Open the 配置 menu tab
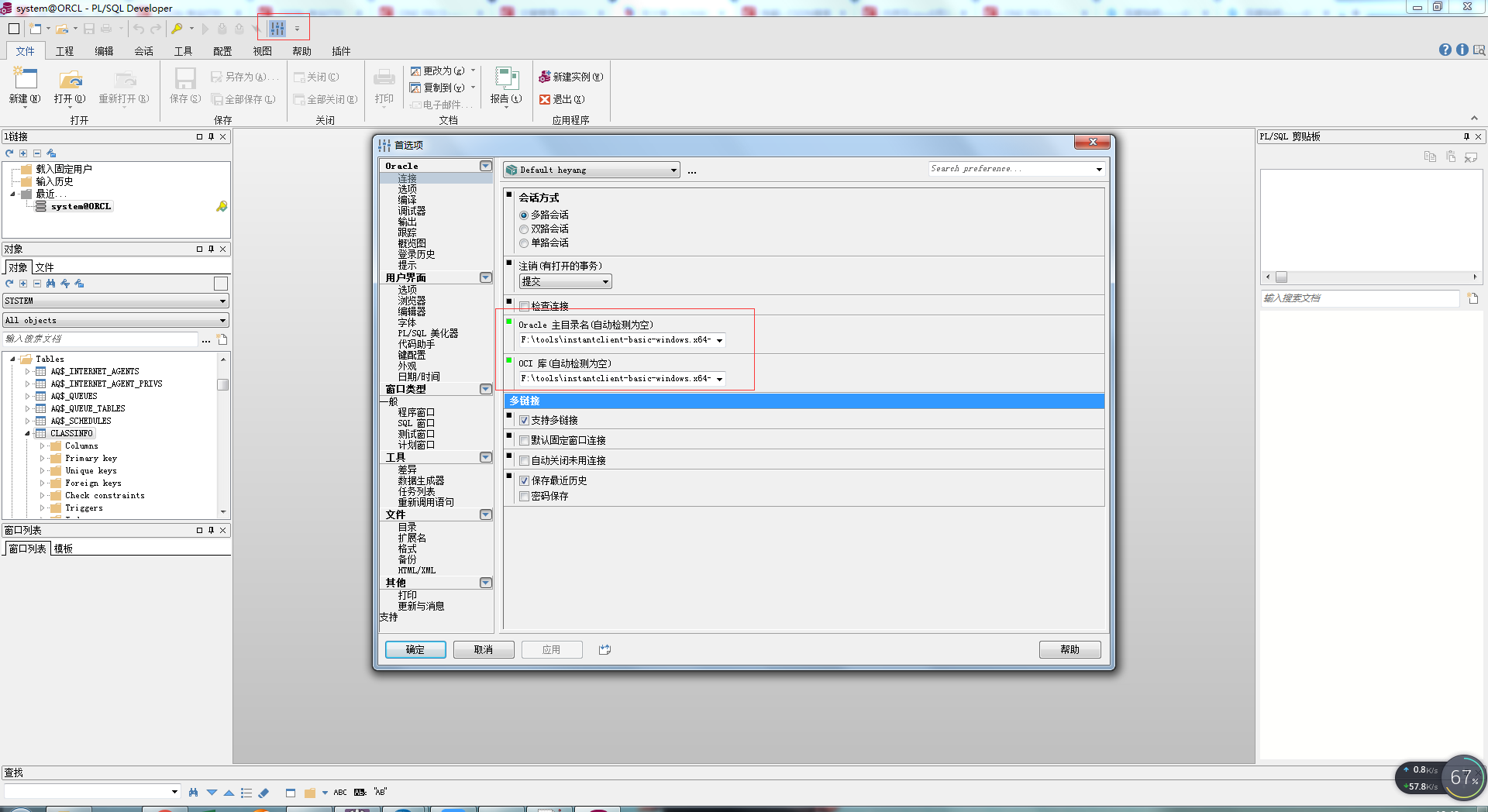Screen dimensions: 1488x812 point(222,51)
